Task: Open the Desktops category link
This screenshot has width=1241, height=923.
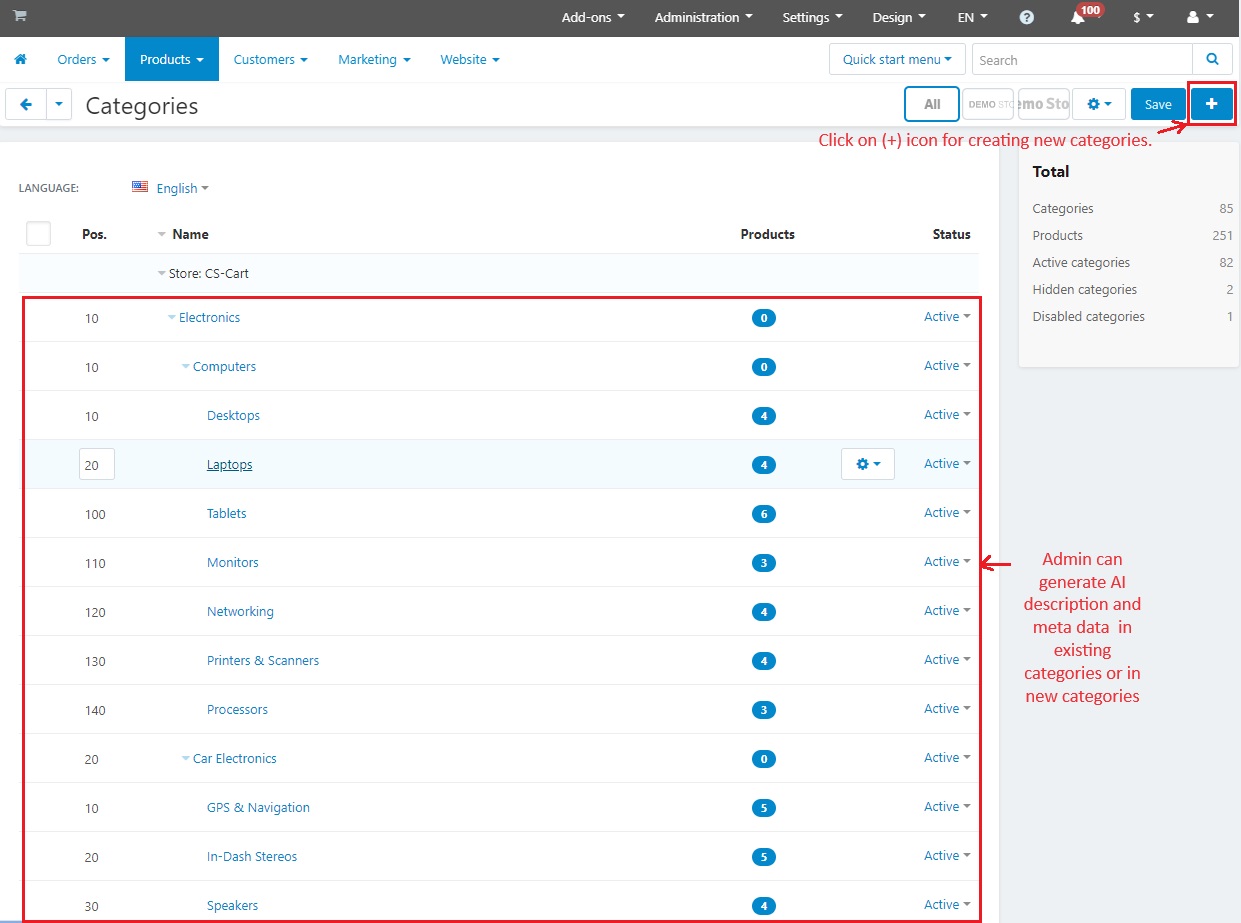Action: (233, 416)
